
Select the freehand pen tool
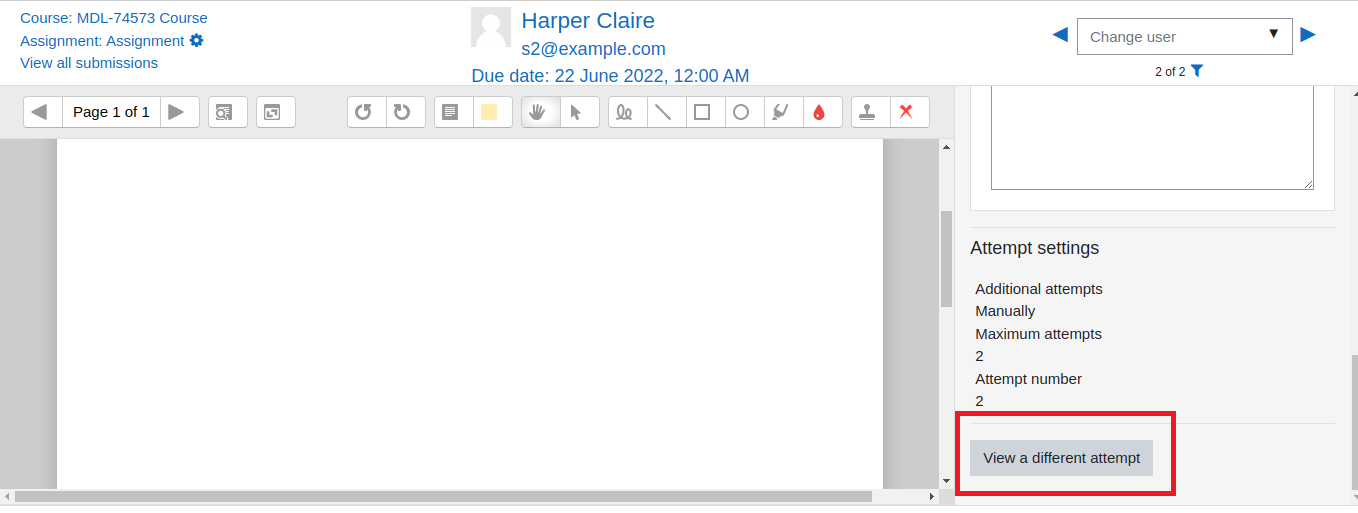(627, 112)
